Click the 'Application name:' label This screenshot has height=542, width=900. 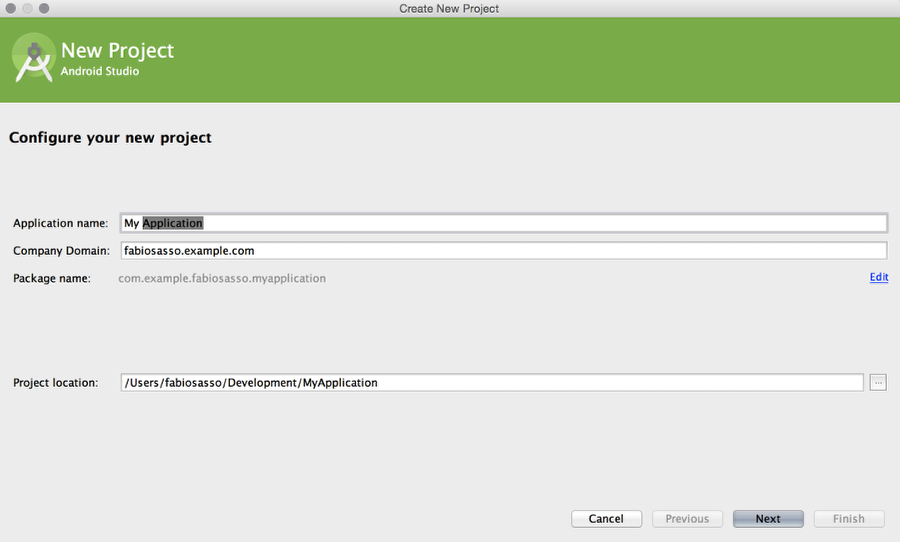point(60,223)
